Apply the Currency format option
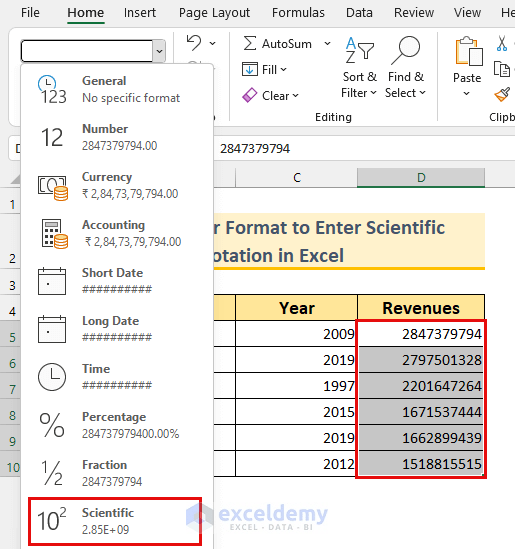This screenshot has width=515, height=549. 117,185
